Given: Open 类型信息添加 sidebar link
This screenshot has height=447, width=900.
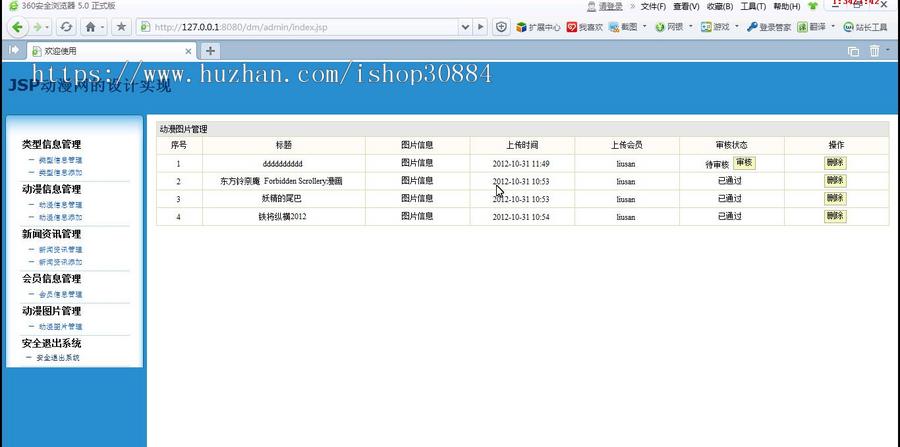Looking at the screenshot, I should (60, 173).
